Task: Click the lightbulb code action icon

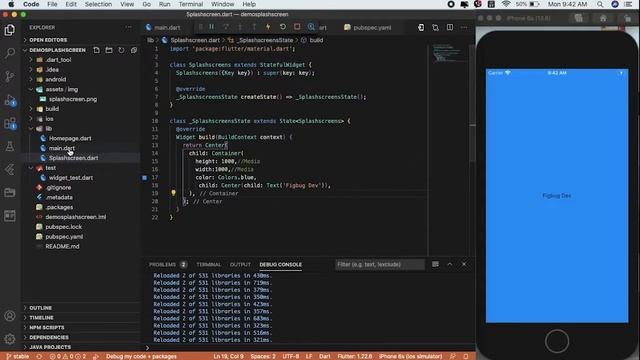Action: click(x=173, y=193)
